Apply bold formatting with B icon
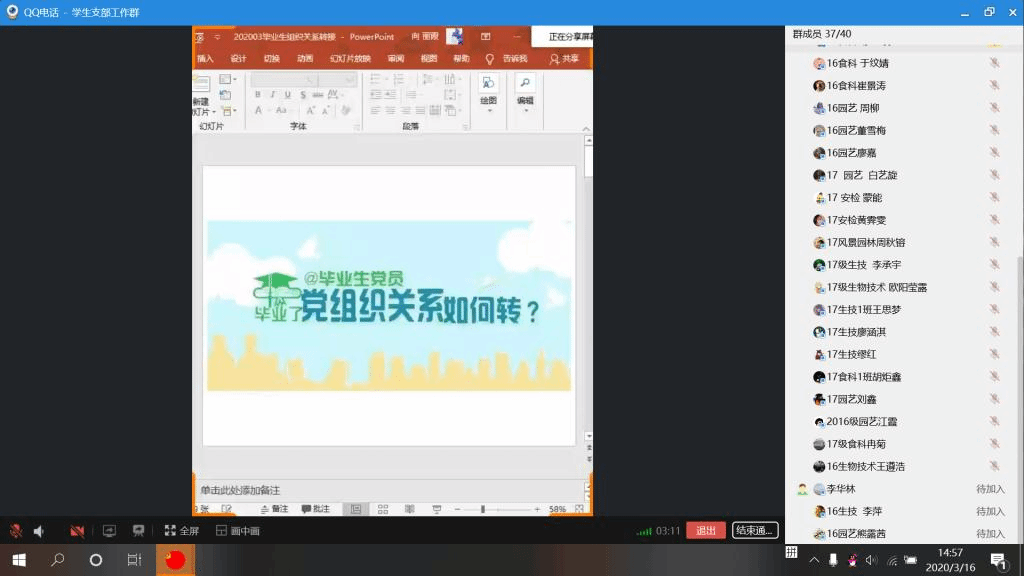 (x=257, y=95)
